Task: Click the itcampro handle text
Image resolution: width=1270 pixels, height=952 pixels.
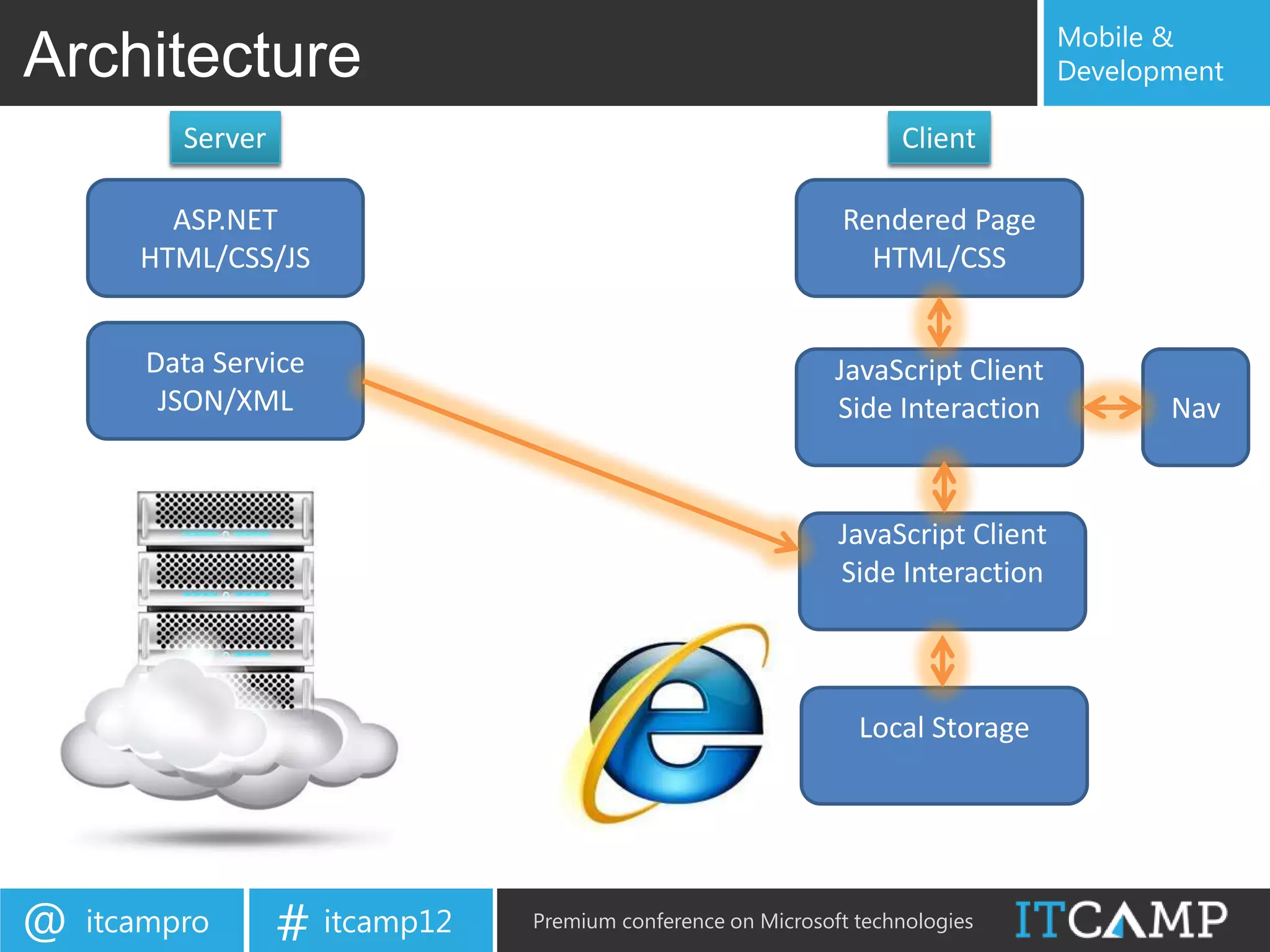Action: click(147, 922)
